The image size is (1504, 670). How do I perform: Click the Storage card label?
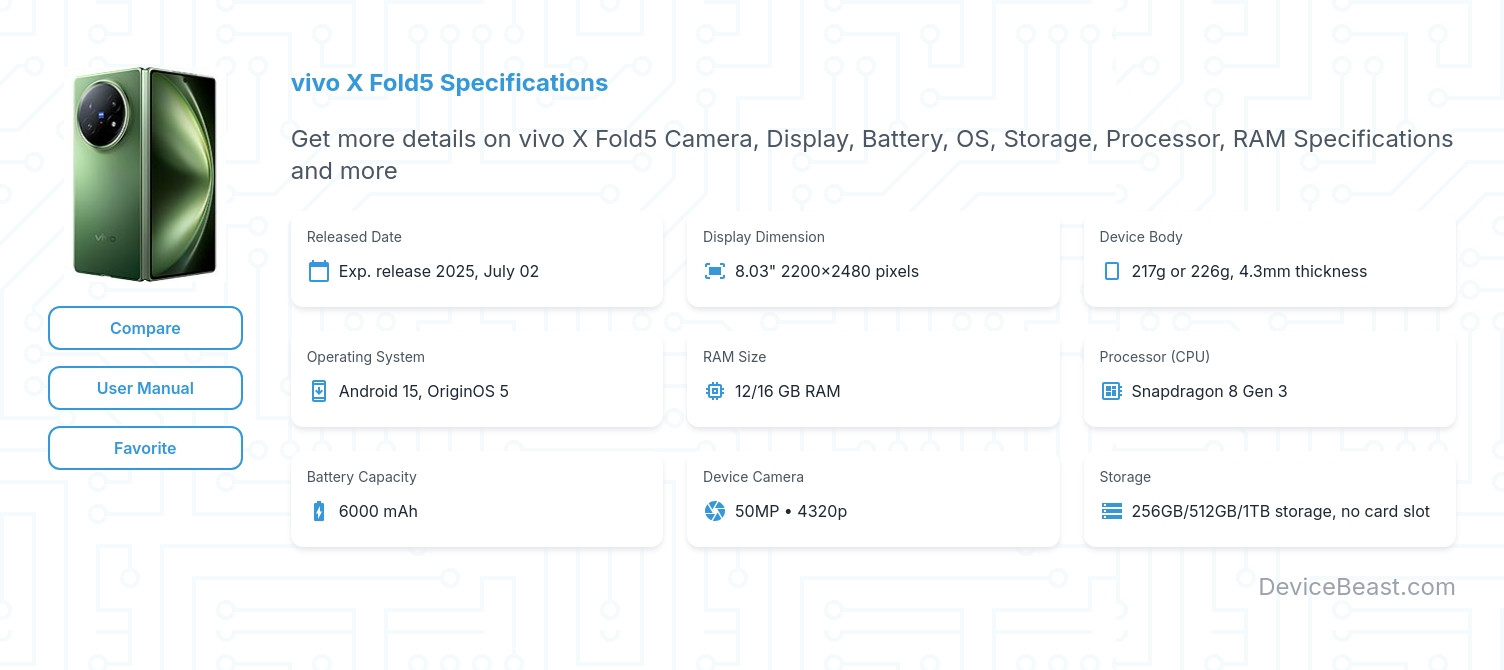(x=1125, y=477)
